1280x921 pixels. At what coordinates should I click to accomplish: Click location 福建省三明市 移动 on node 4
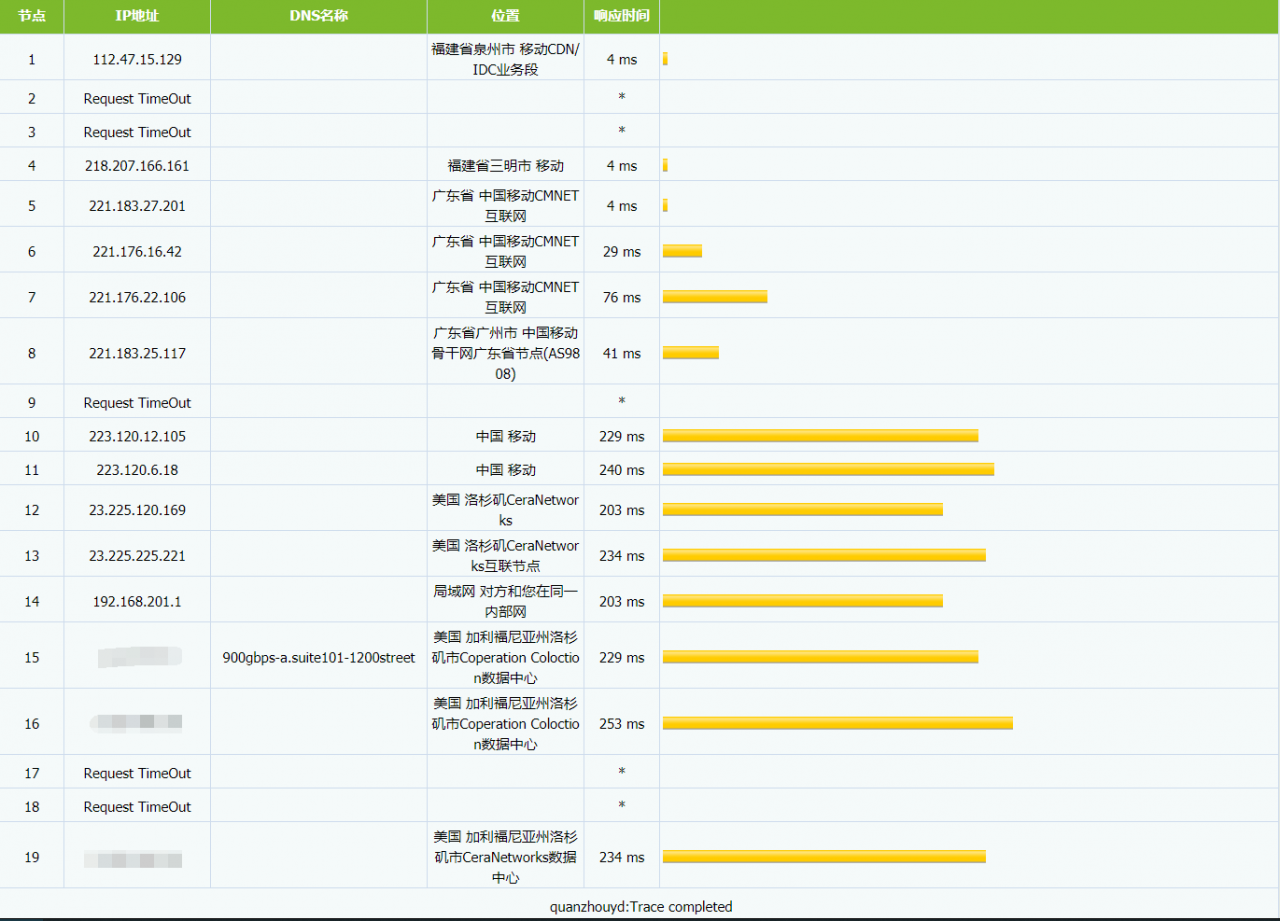[x=505, y=165]
